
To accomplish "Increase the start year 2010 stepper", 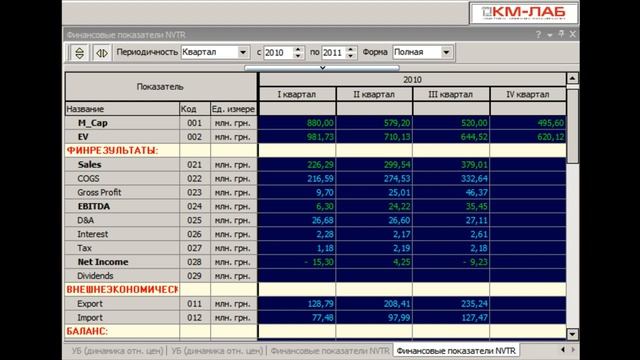I will click(298, 49).
